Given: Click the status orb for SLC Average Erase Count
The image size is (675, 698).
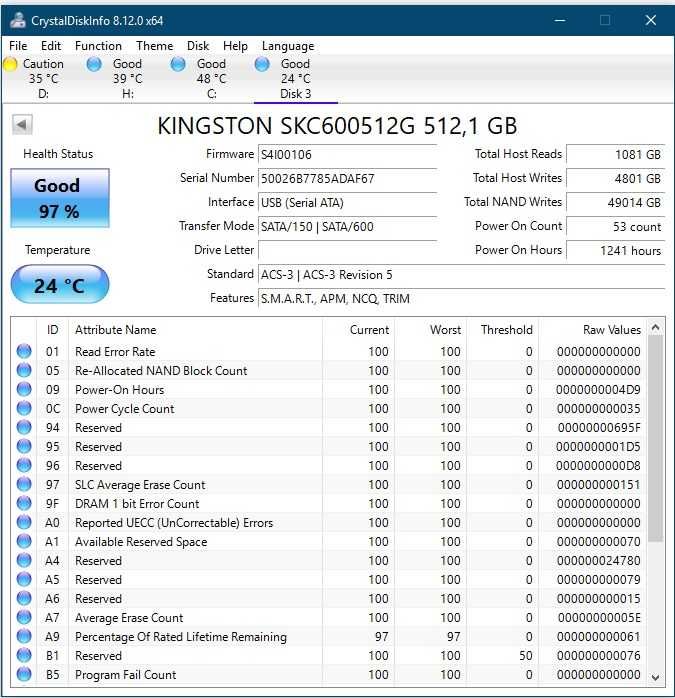Looking at the screenshot, I should click(x=24, y=484).
